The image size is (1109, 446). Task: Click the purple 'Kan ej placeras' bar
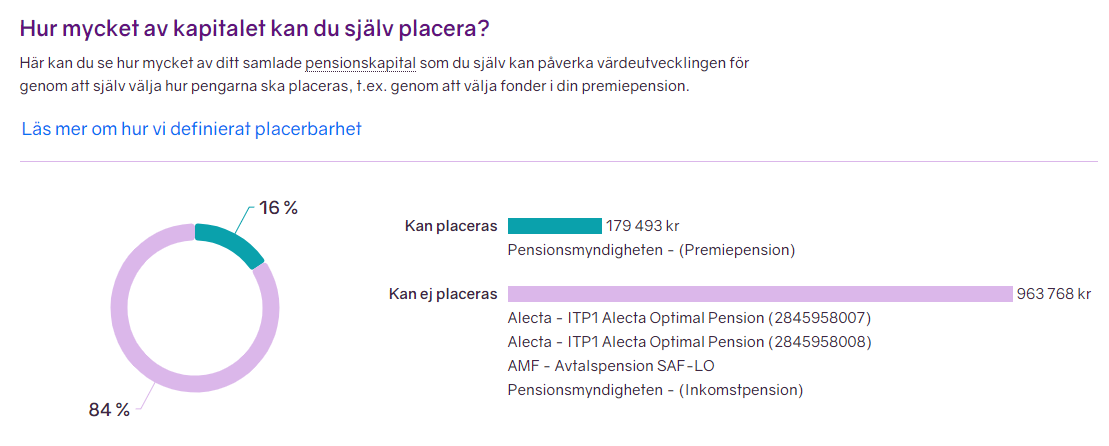point(760,294)
